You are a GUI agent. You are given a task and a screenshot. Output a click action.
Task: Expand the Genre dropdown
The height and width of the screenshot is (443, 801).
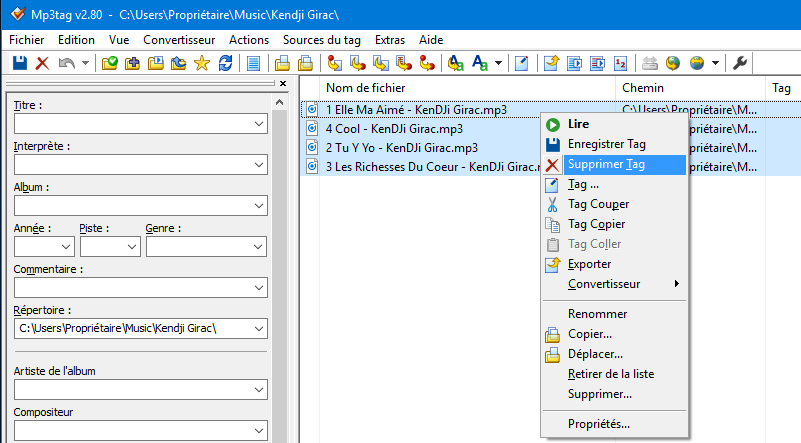[258, 247]
